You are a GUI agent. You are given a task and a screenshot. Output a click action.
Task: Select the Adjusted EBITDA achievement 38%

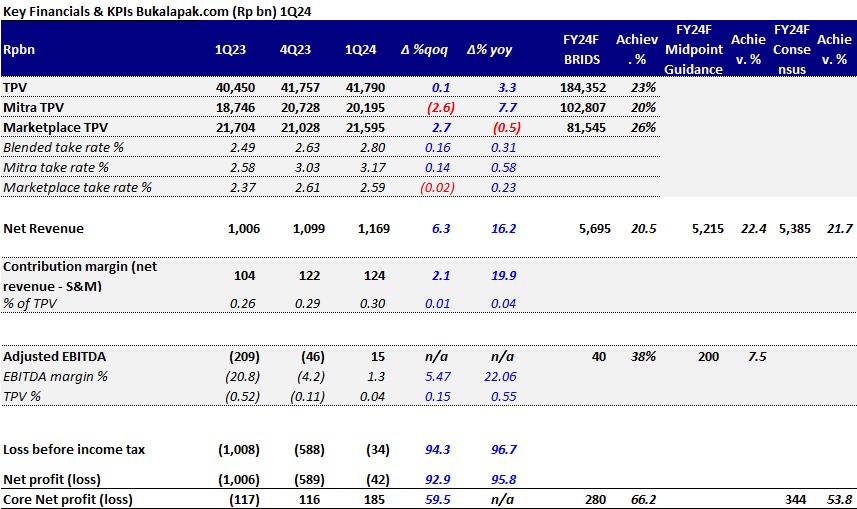(643, 356)
